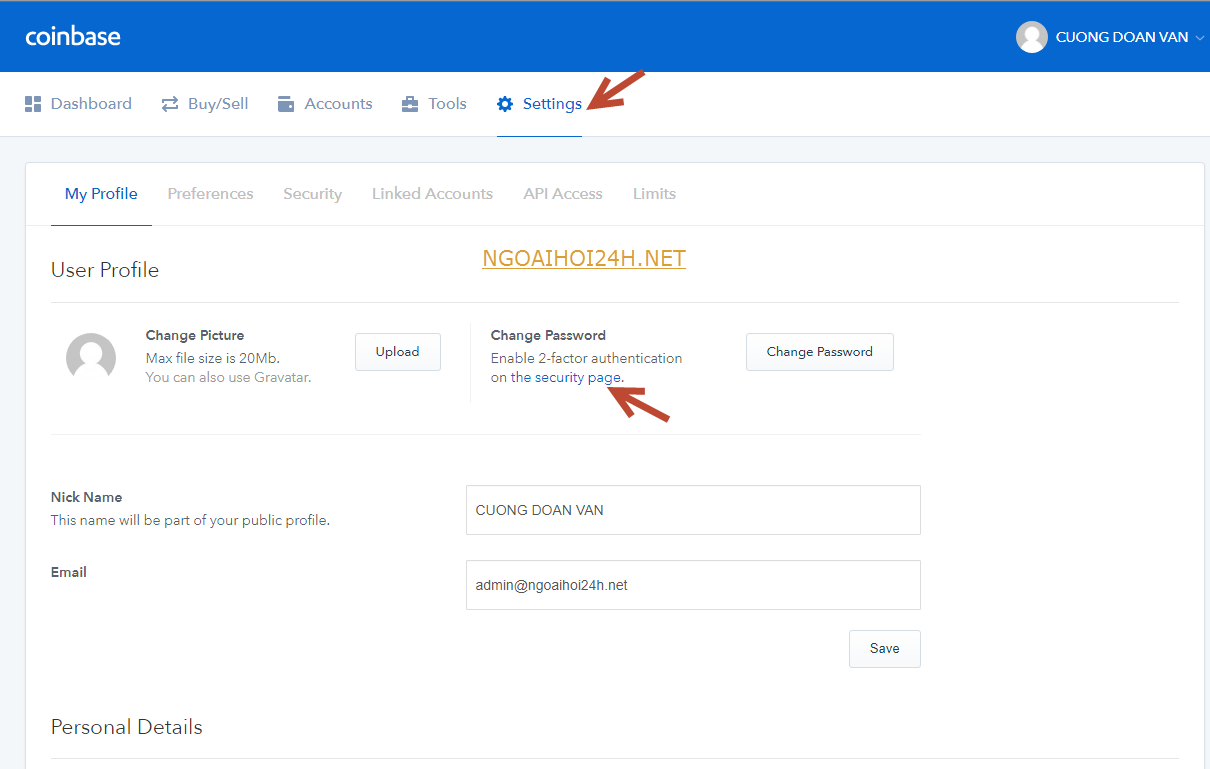Screen dimensions: 1210x769
Task: Switch to the Preferences tab
Action: point(210,194)
